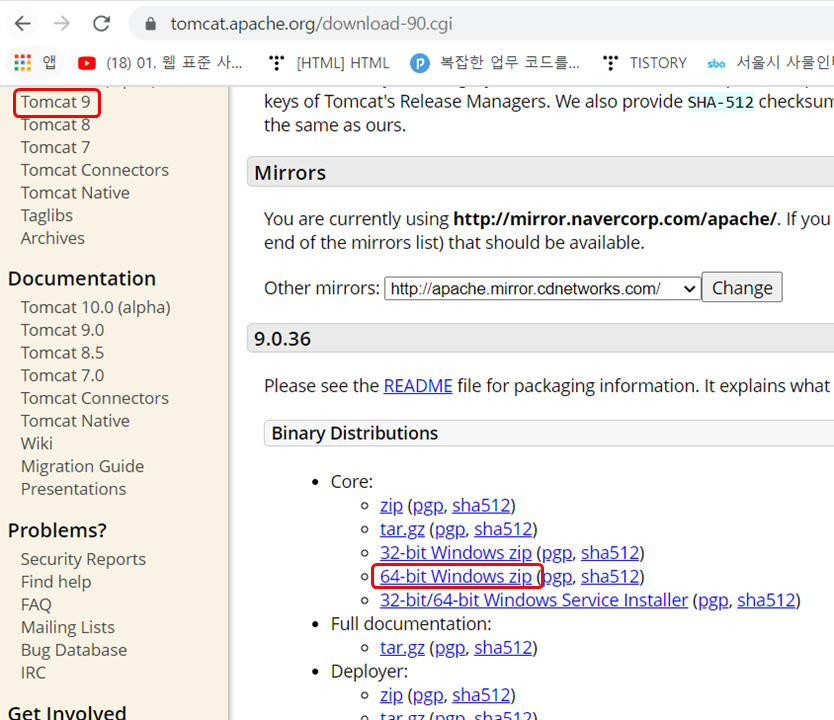Click the URL address bar
The width and height of the screenshot is (834, 720).
[479, 24]
